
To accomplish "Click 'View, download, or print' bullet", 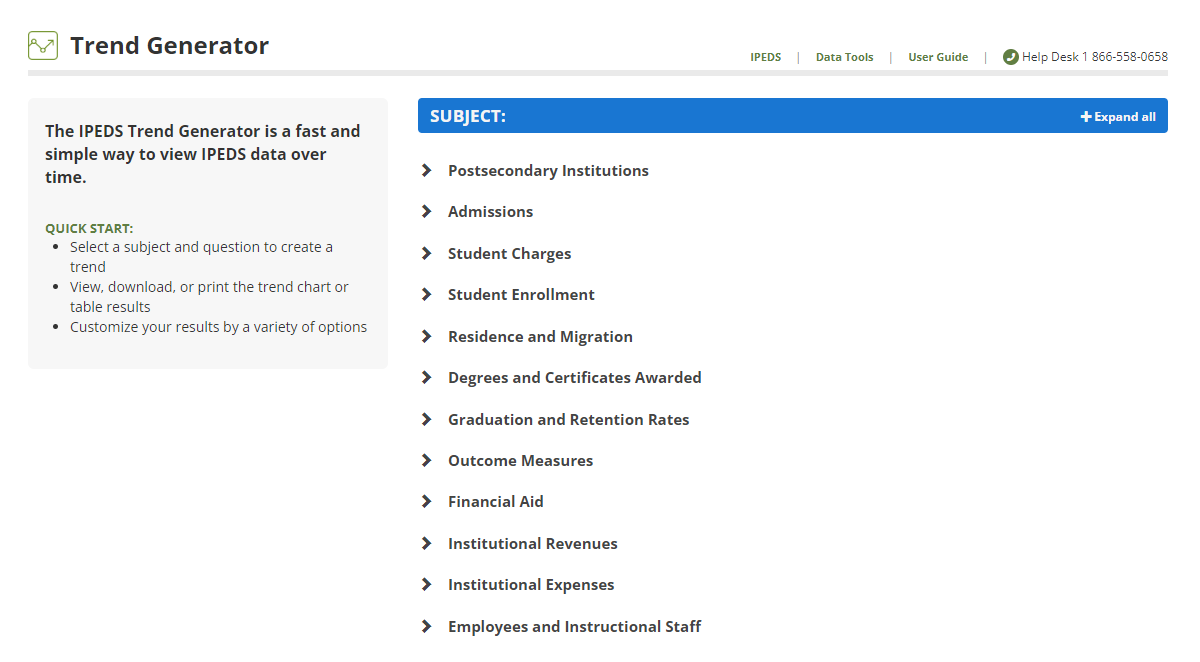I will pos(209,296).
